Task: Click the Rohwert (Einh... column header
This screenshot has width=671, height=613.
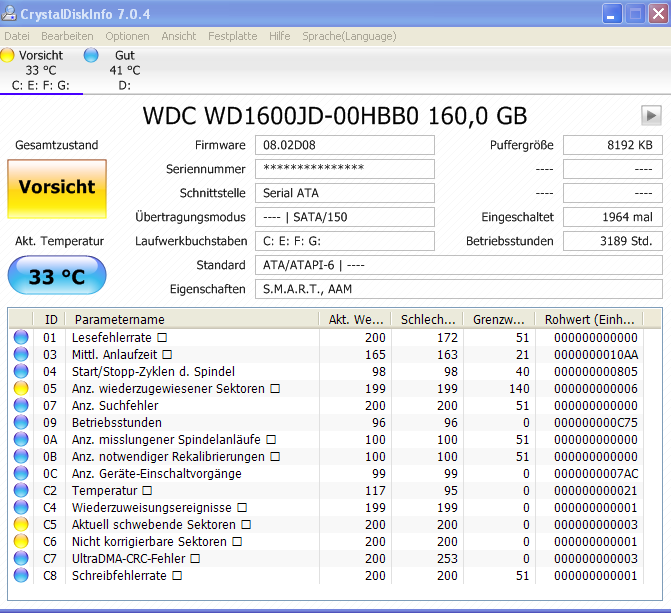Action: tap(589, 319)
